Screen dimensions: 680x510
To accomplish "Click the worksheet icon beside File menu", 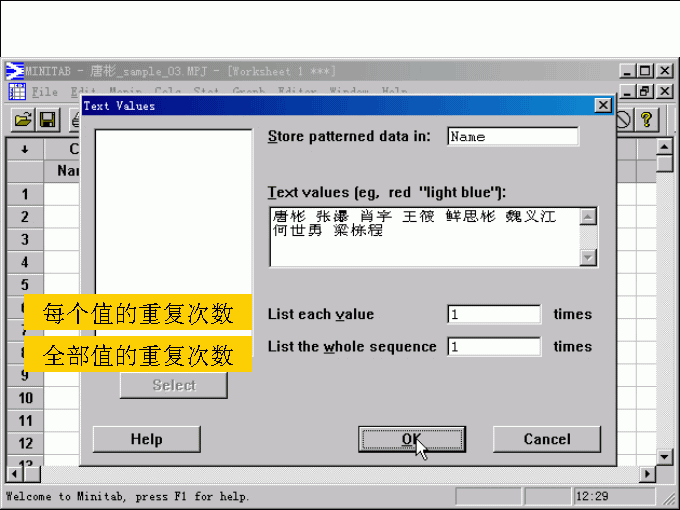I will point(17,92).
